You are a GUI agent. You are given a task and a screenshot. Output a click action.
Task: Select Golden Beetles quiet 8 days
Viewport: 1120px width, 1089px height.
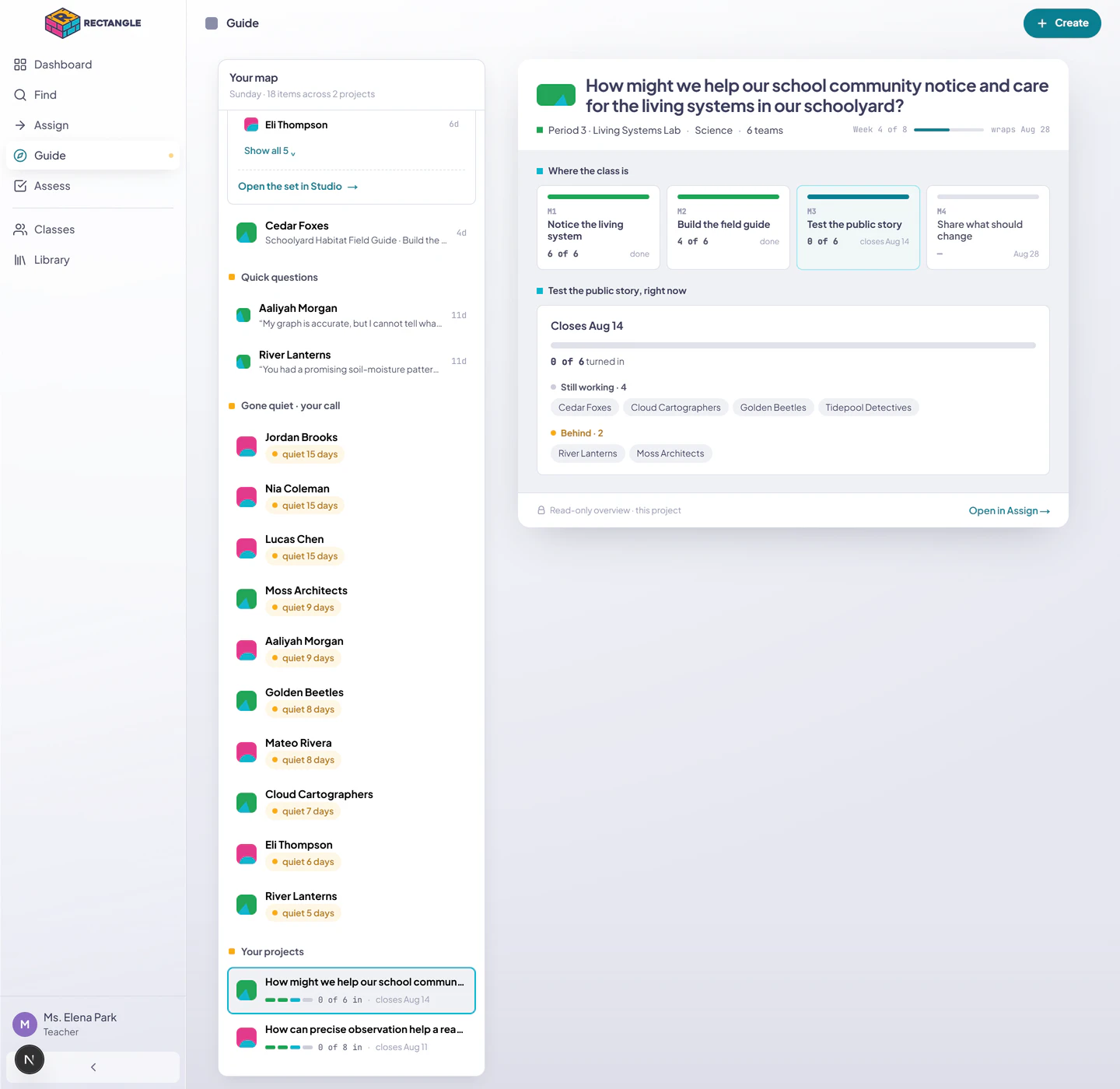click(x=352, y=701)
